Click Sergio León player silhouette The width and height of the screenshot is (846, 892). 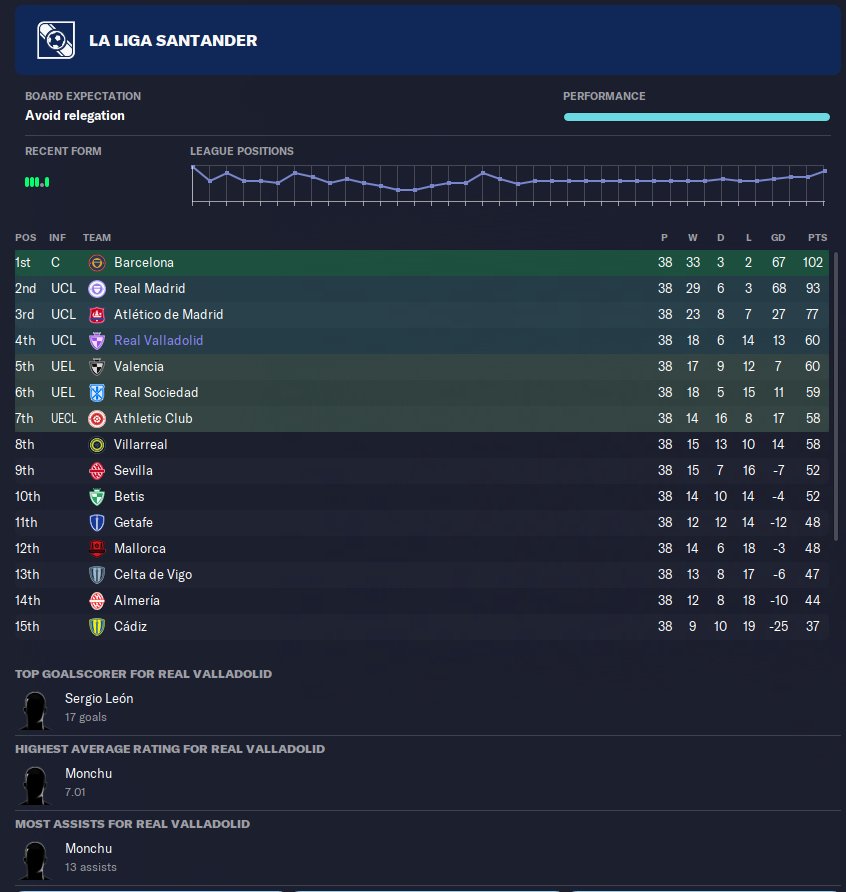pos(36,708)
